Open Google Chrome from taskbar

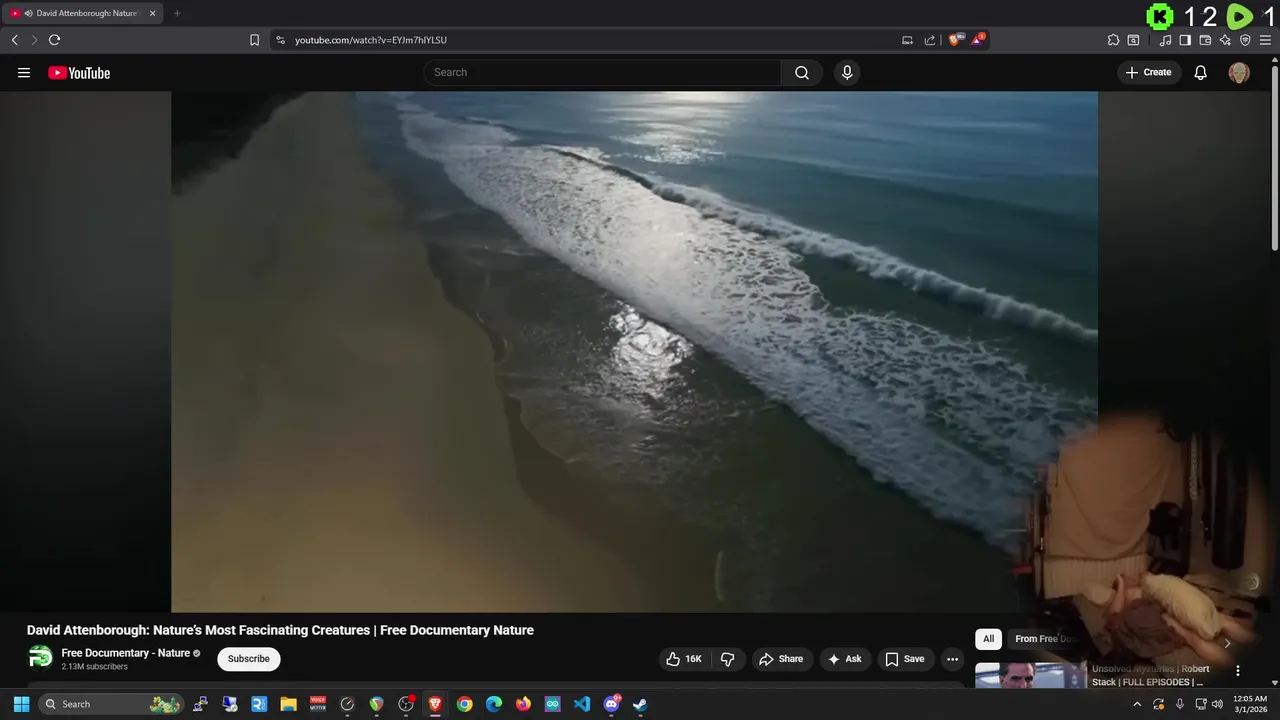[x=464, y=704]
